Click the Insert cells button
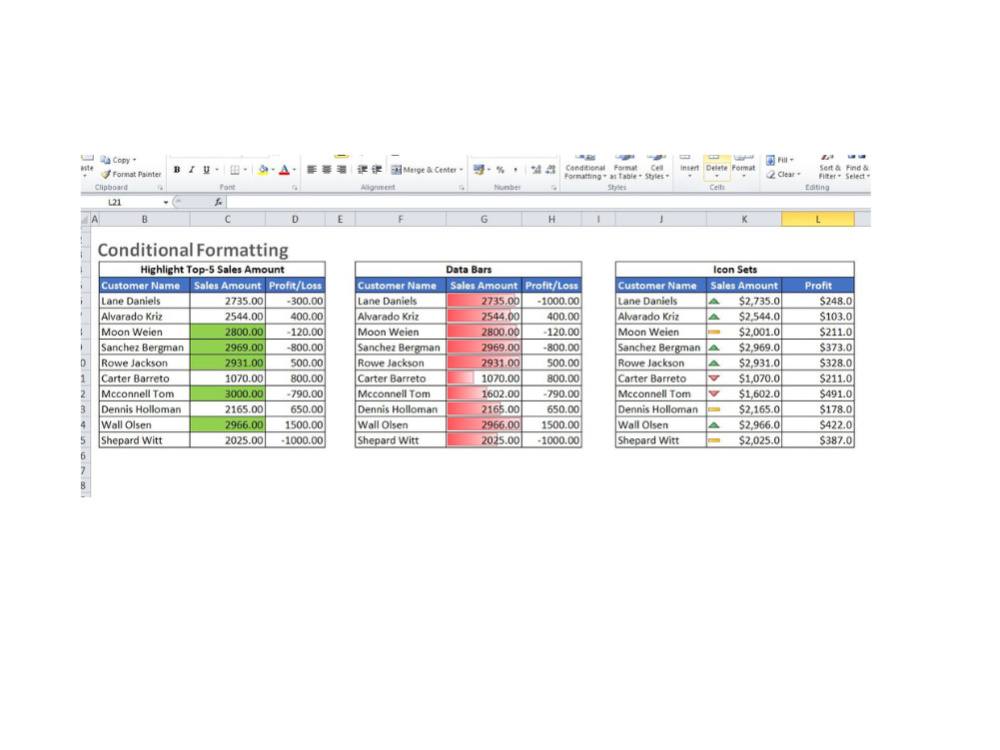This screenshot has width=1000, height=750. 689,166
